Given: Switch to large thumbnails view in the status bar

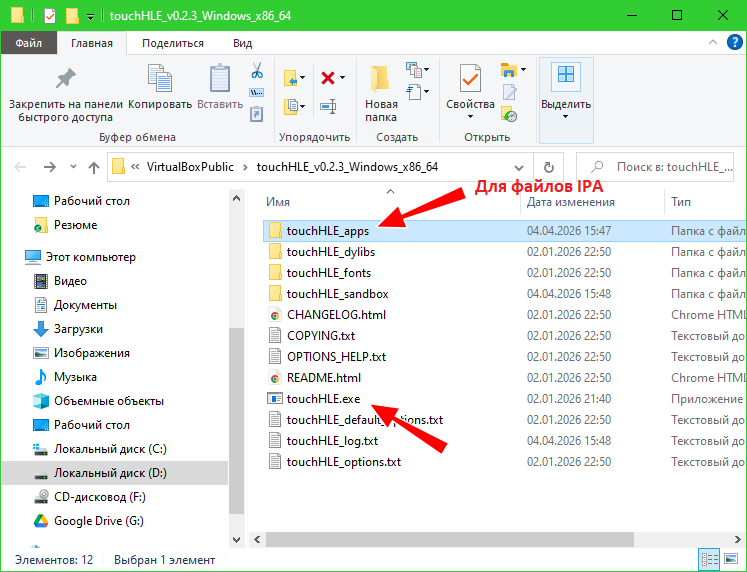Looking at the screenshot, I should pyautogui.click(x=731, y=560).
